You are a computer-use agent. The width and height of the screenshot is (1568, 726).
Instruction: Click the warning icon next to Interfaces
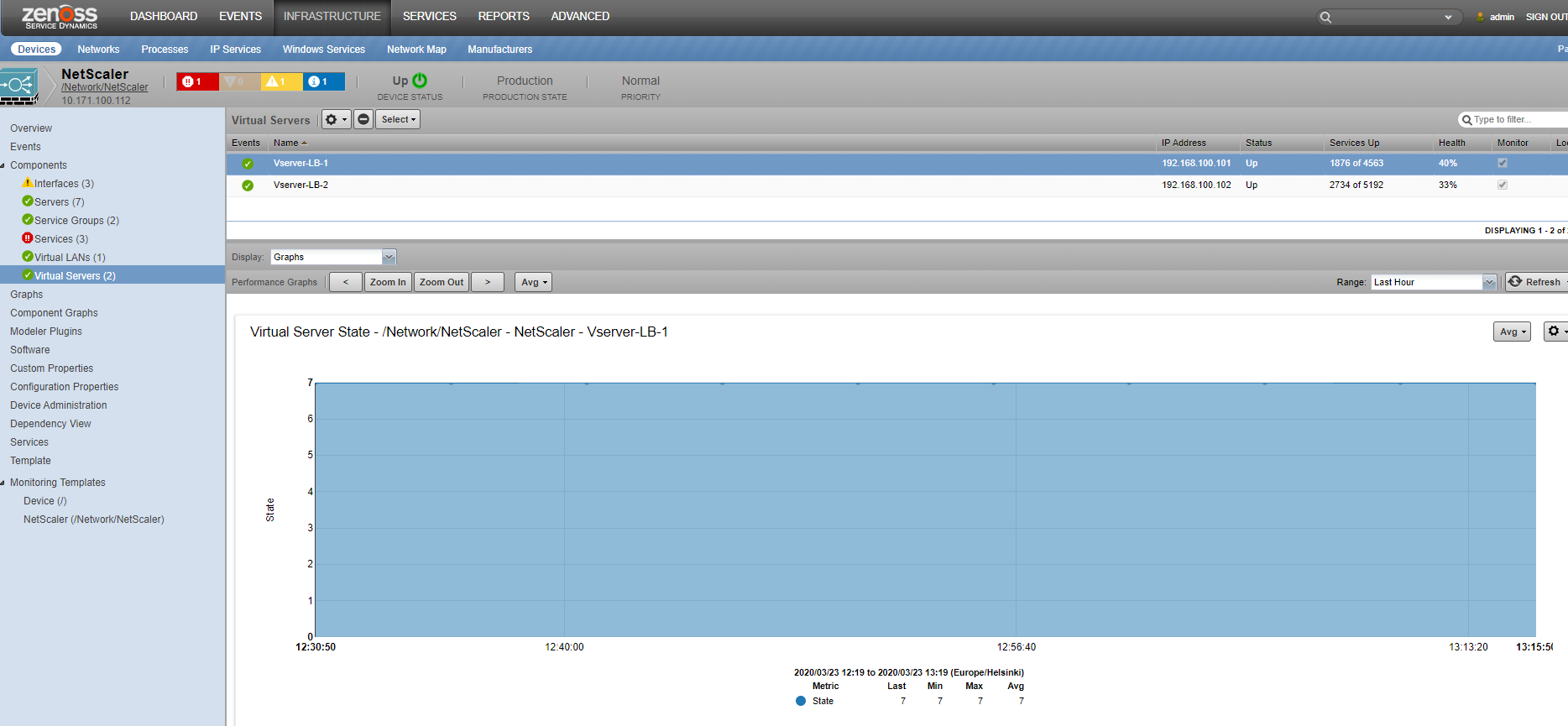click(28, 183)
